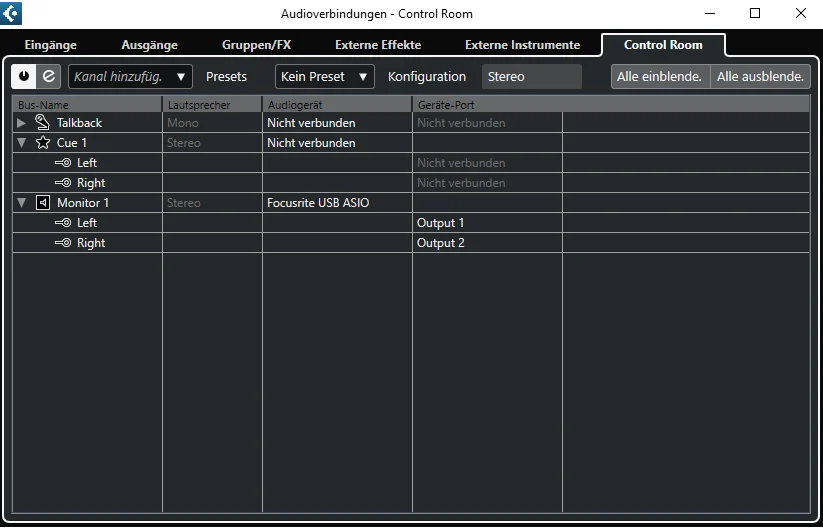
Task: Click the Monitor 1 Left channel plug icon
Action: [63, 223]
